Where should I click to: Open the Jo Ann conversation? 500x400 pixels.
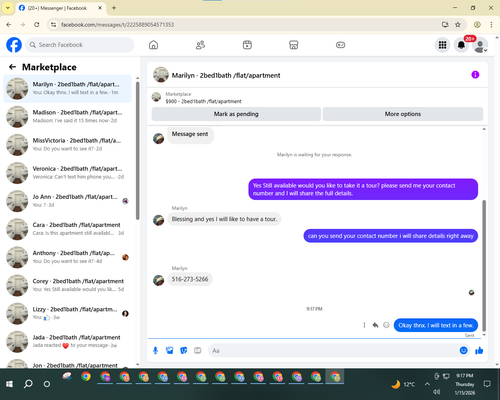[67, 201]
